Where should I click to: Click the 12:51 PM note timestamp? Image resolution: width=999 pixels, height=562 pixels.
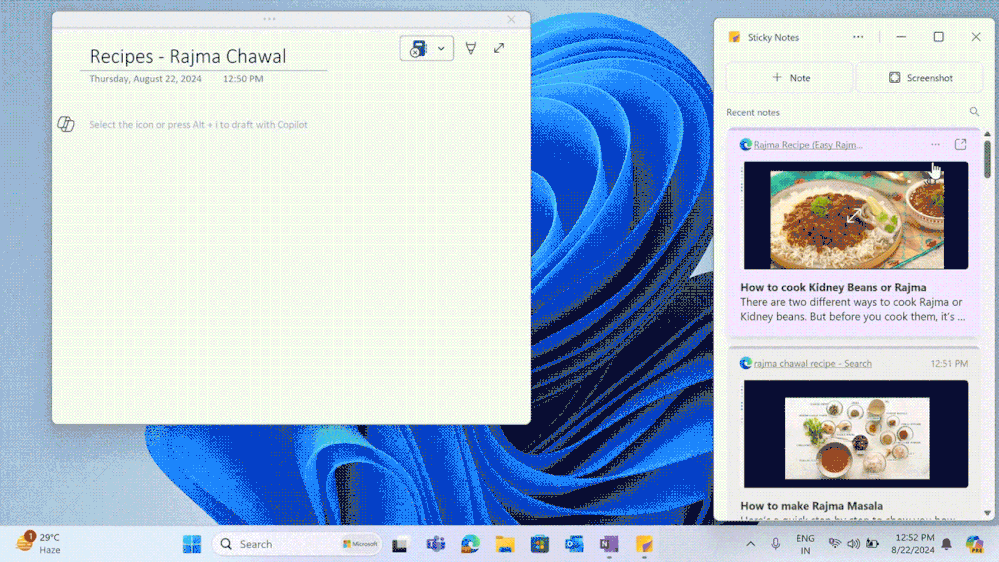[x=949, y=364]
